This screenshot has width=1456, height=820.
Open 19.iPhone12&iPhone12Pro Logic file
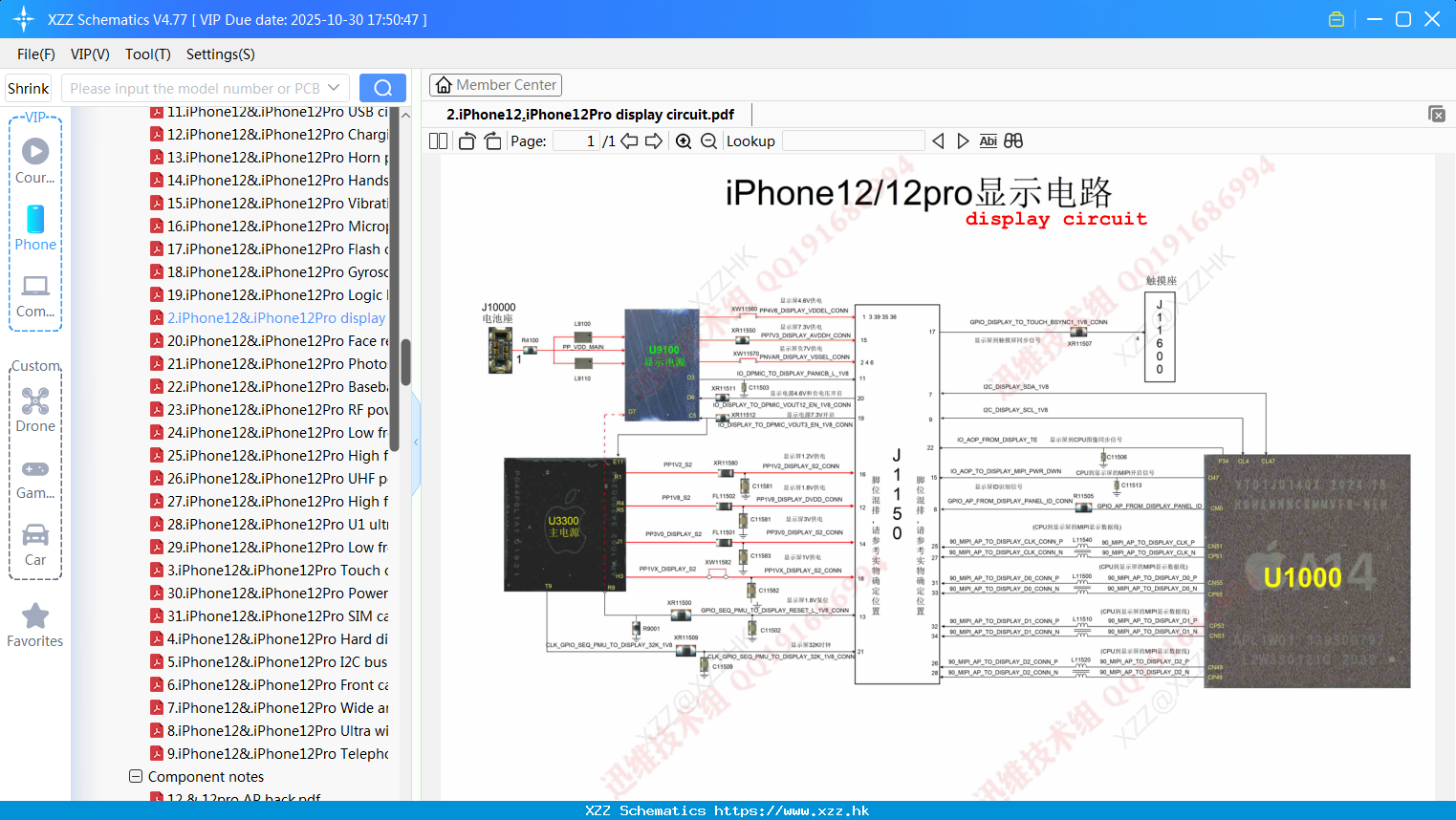tap(270, 295)
